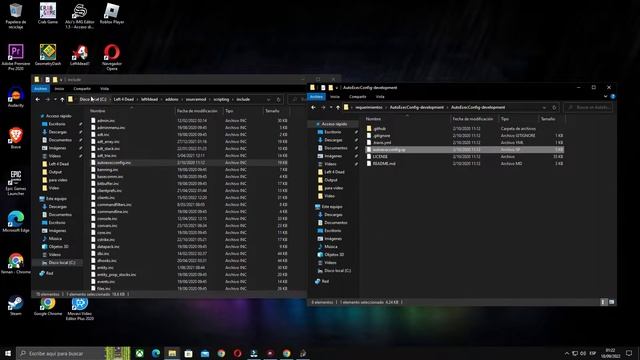The image size is (640, 360).
Task: Sort by Fecha de modificación in right window
Action: click(x=473, y=119)
